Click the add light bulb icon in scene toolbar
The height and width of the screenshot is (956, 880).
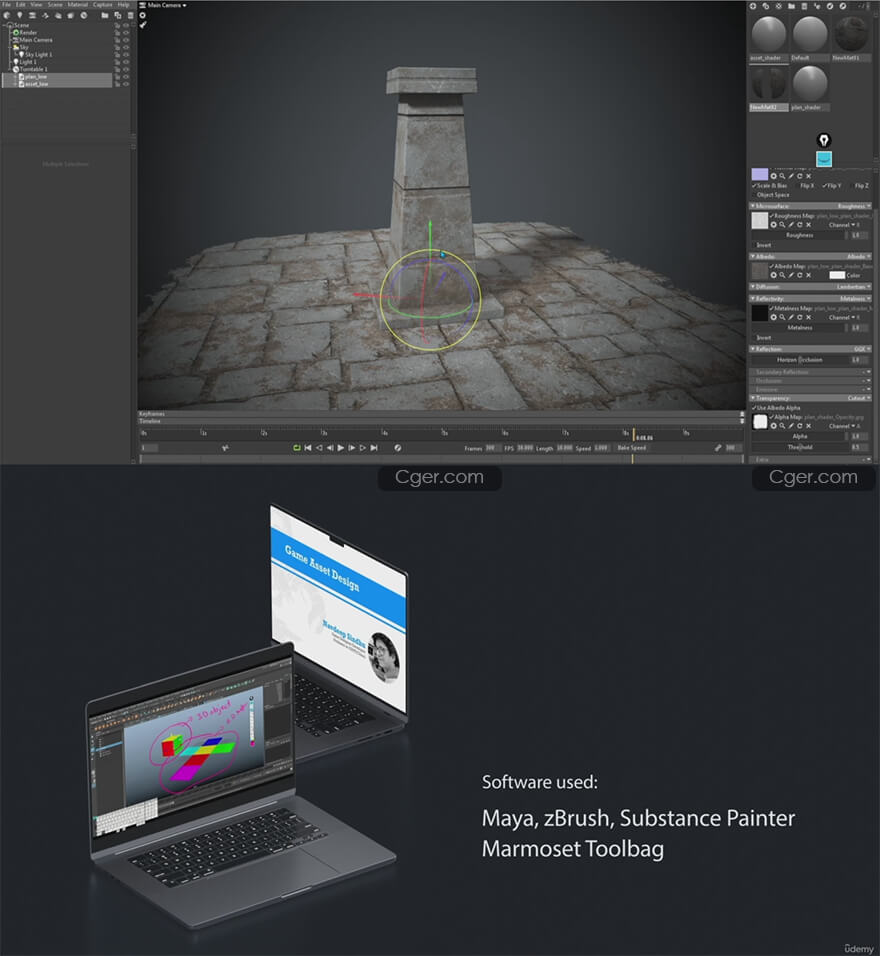[20, 15]
